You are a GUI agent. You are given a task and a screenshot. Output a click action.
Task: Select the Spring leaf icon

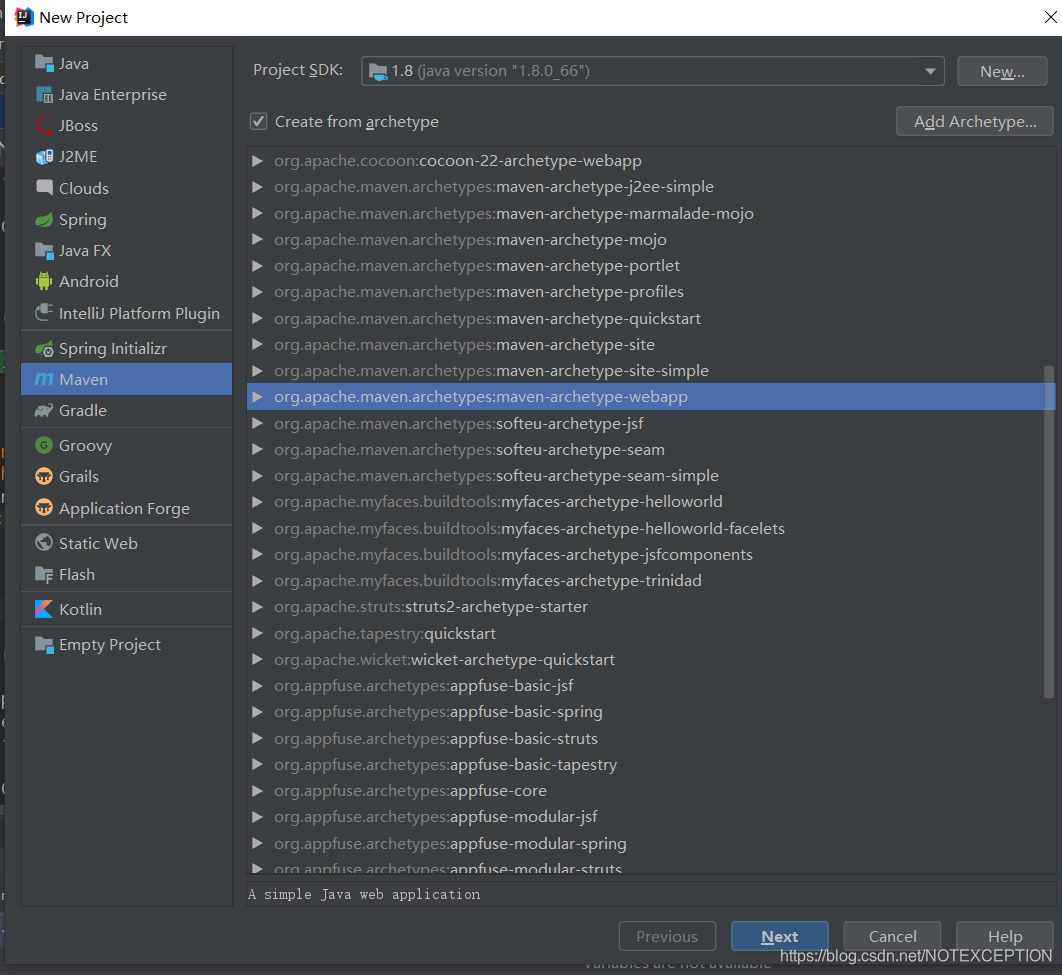click(44, 219)
